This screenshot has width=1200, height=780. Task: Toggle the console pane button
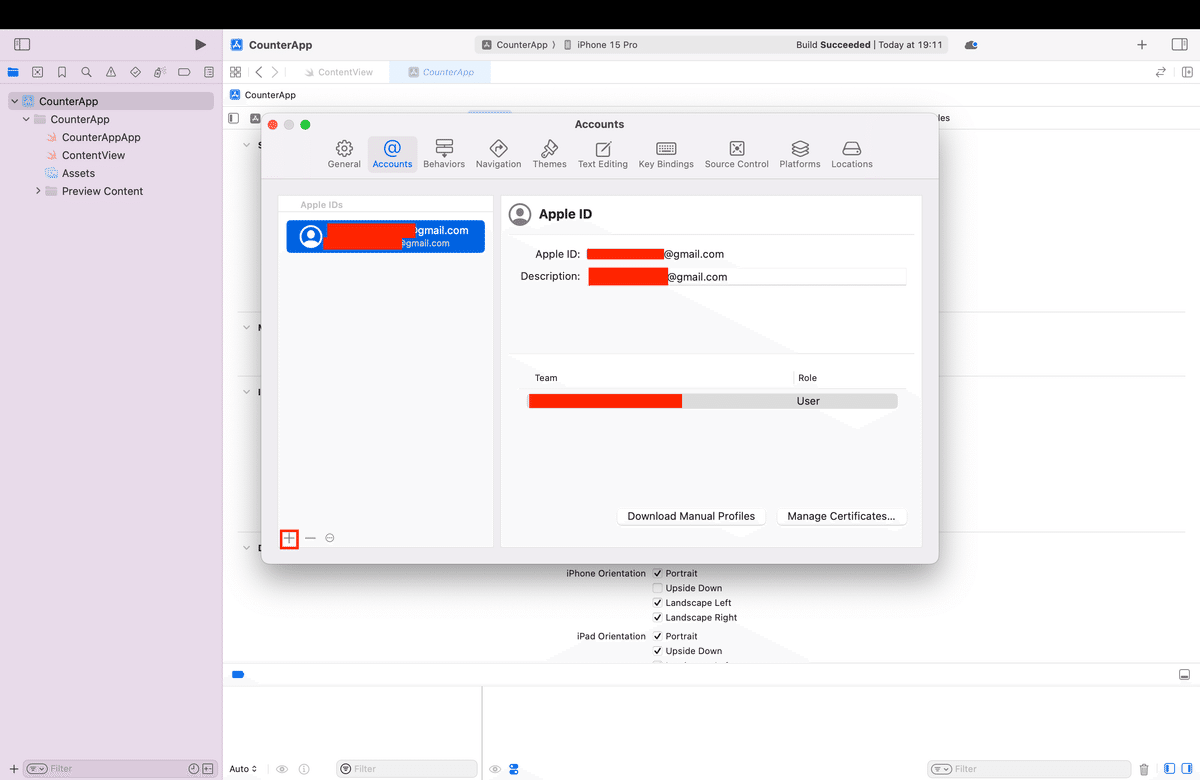[1187, 769]
